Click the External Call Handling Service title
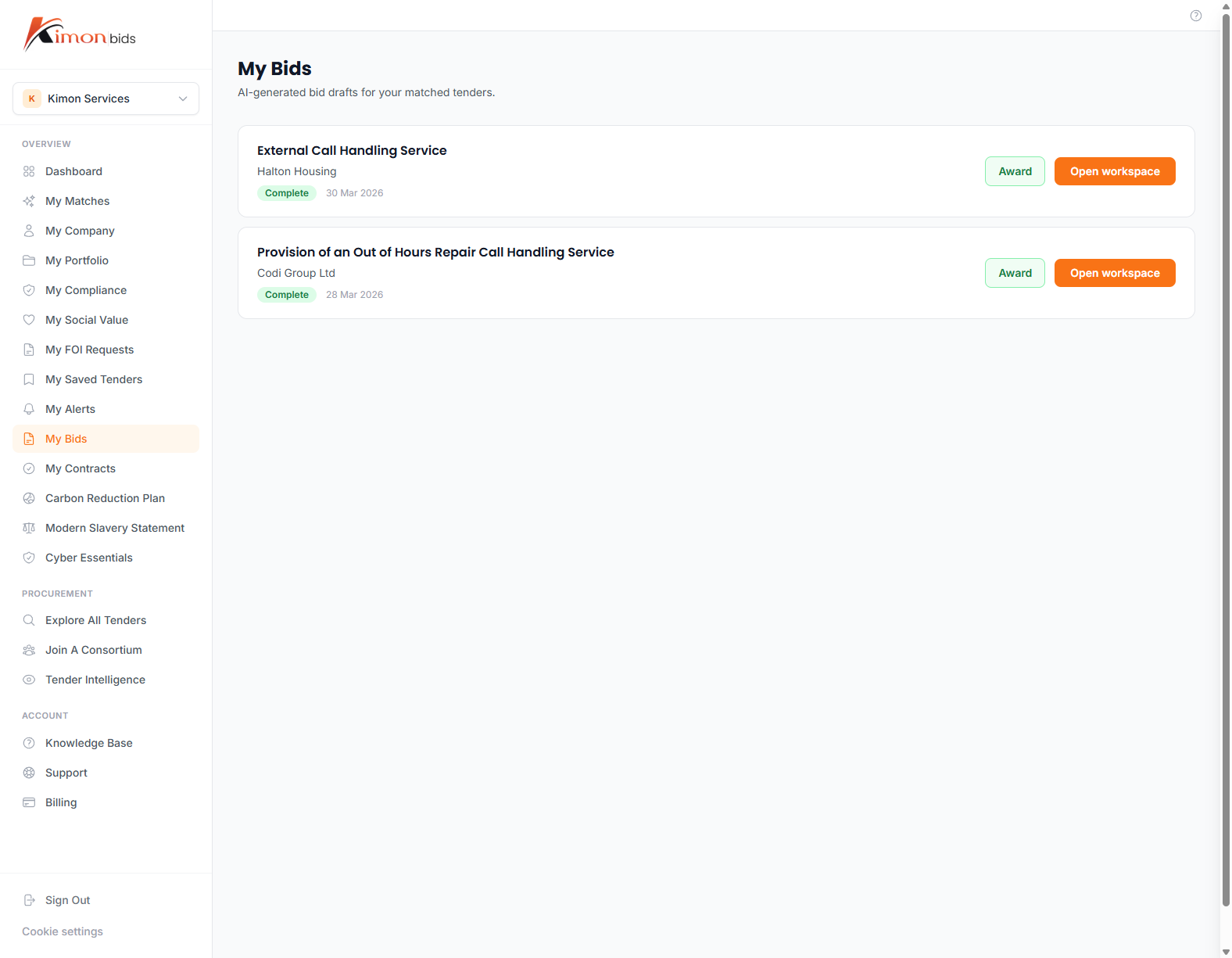Viewport: 1232px width, 958px height. [352, 150]
